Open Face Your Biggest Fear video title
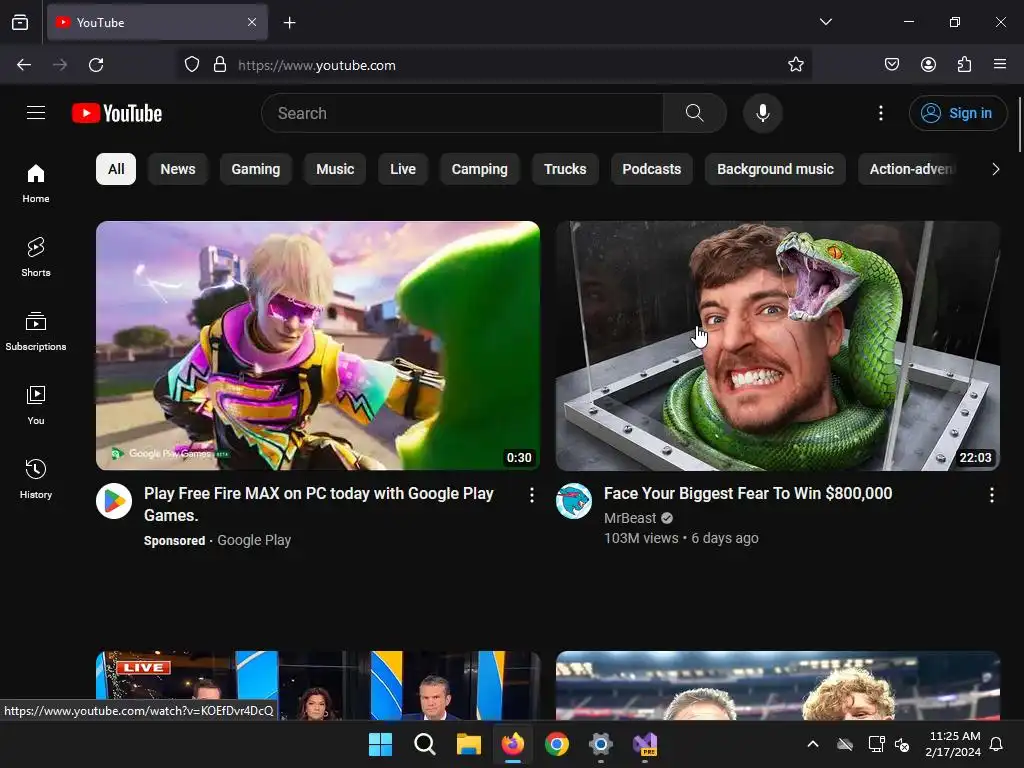This screenshot has height=768, width=1024. click(x=748, y=494)
